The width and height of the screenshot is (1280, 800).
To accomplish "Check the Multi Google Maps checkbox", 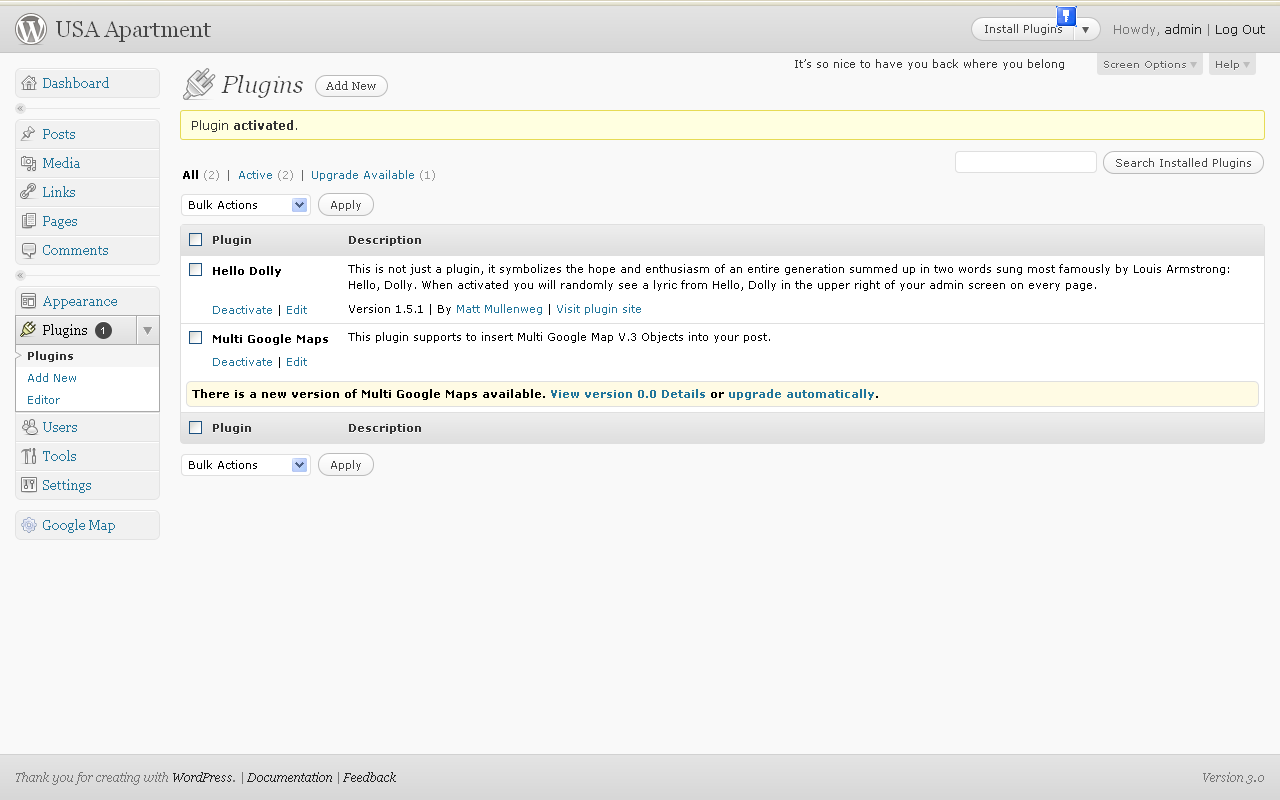I will [x=196, y=338].
